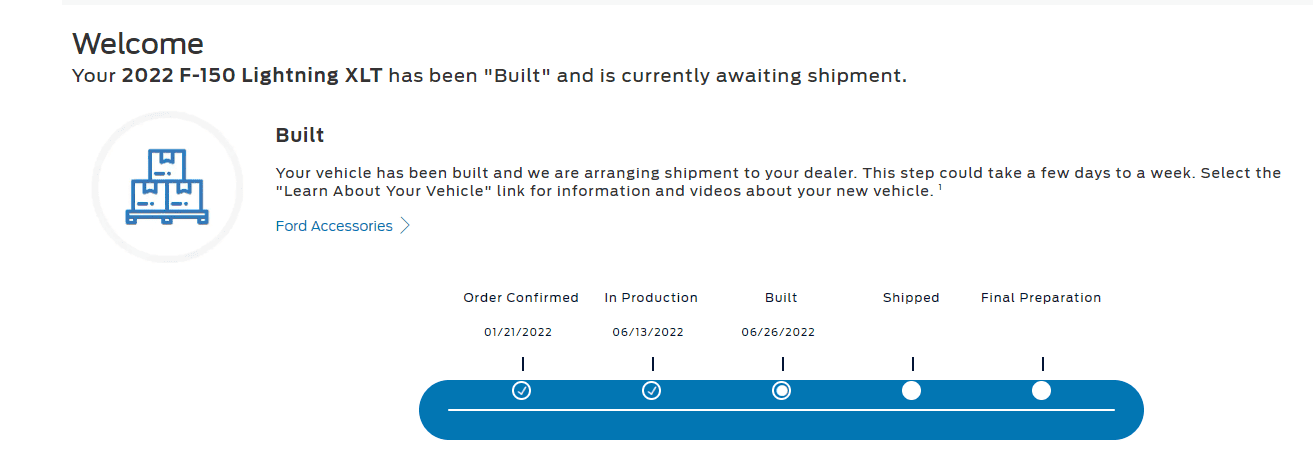The image size is (1313, 452).
Task: Click the 06/13/2022 production date
Action: [648, 332]
